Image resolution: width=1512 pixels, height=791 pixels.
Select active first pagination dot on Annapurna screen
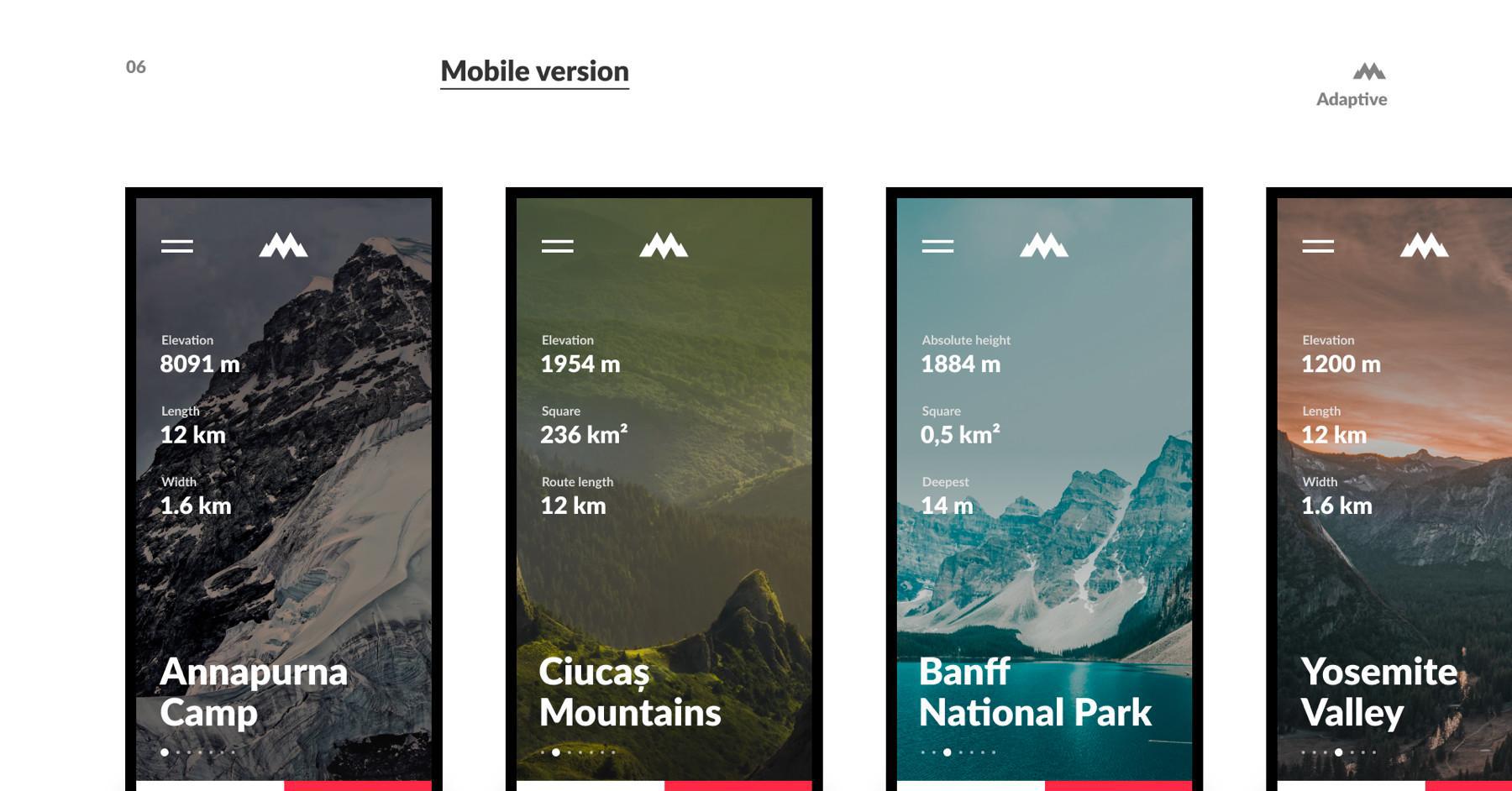pyautogui.click(x=165, y=752)
